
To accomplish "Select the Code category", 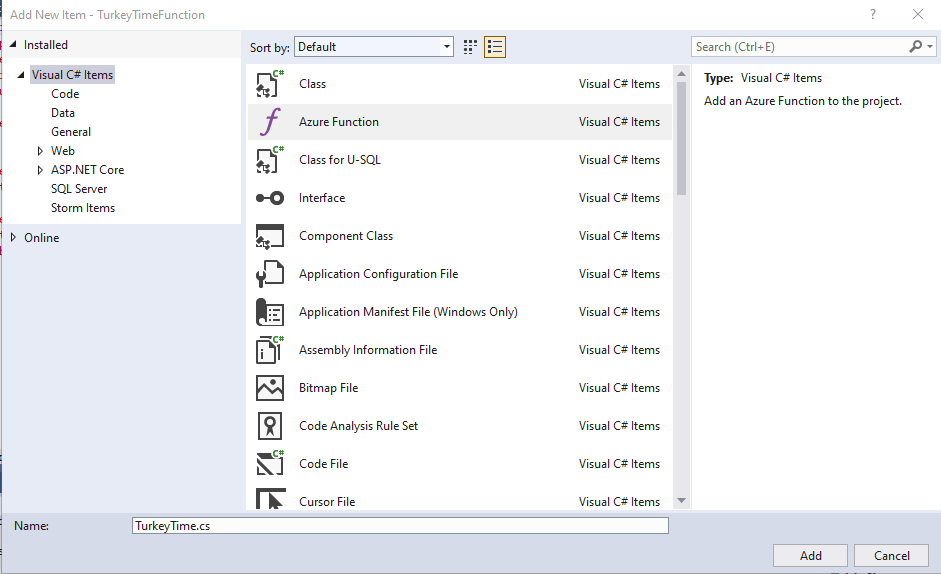I will 65,94.
